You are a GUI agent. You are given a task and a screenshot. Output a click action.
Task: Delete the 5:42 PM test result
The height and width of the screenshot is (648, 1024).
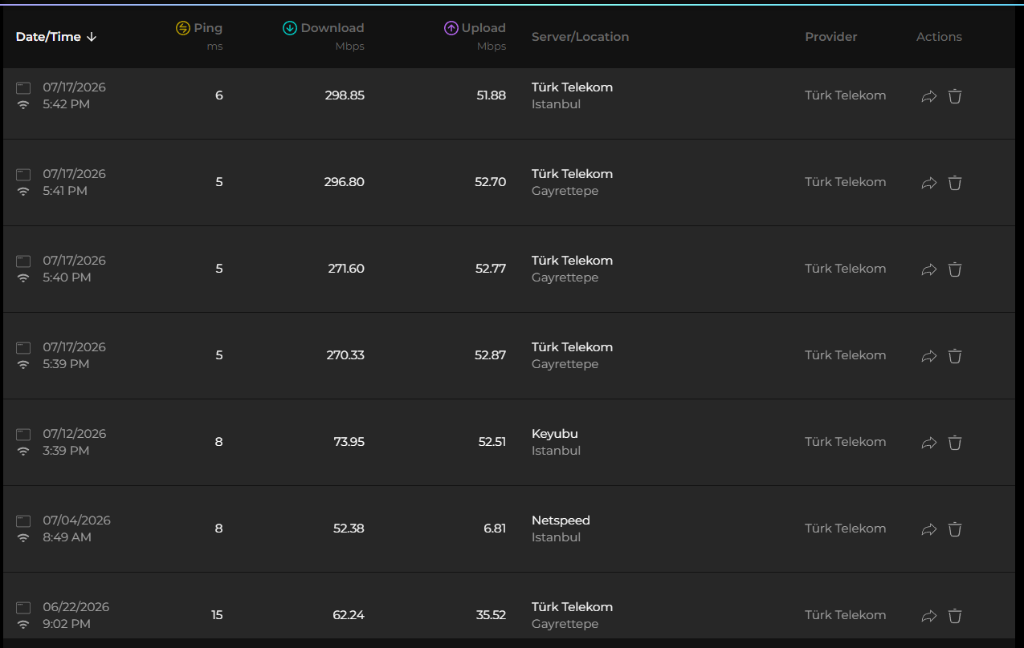(955, 96)
